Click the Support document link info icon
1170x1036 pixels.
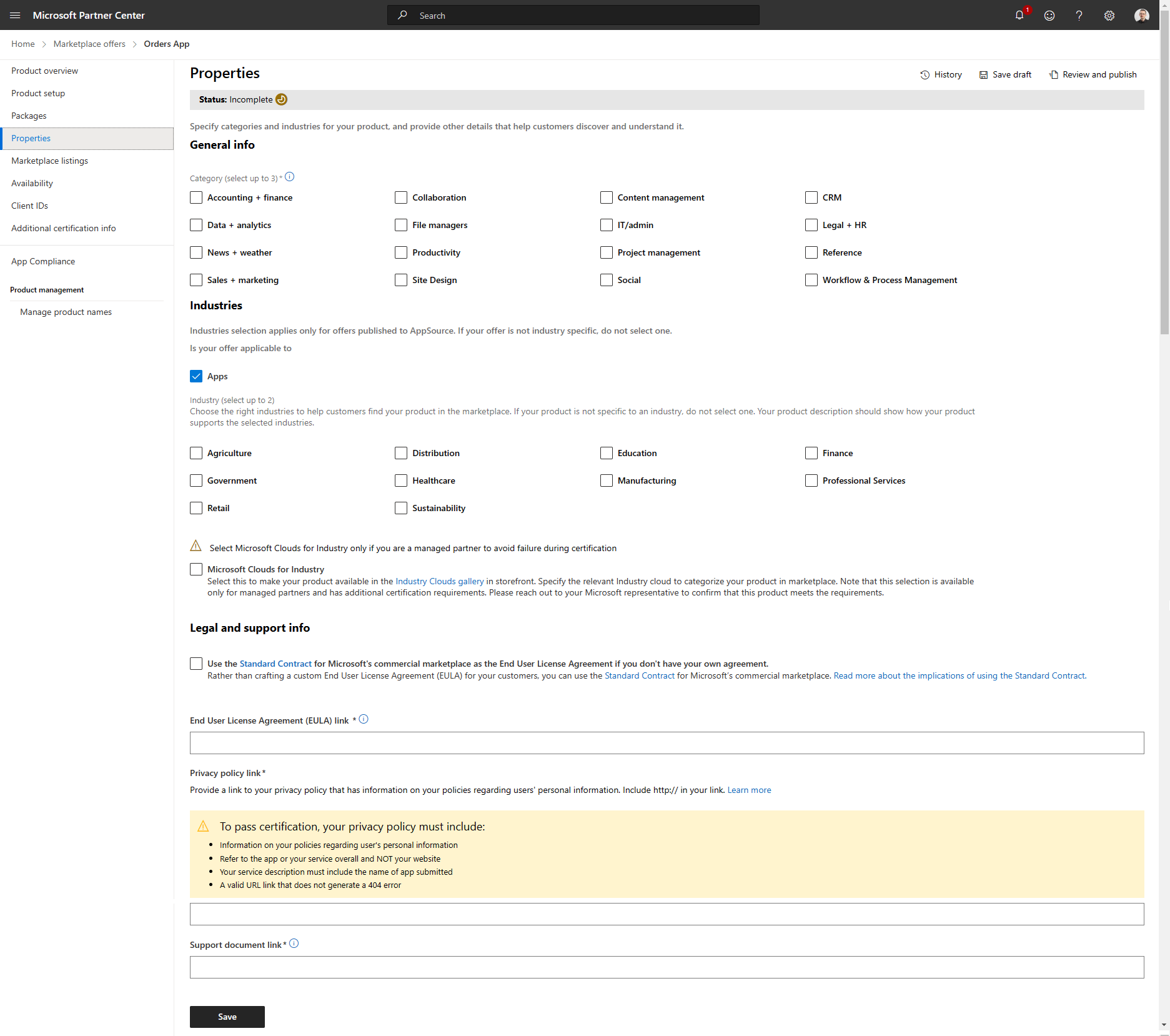(294, 944)
